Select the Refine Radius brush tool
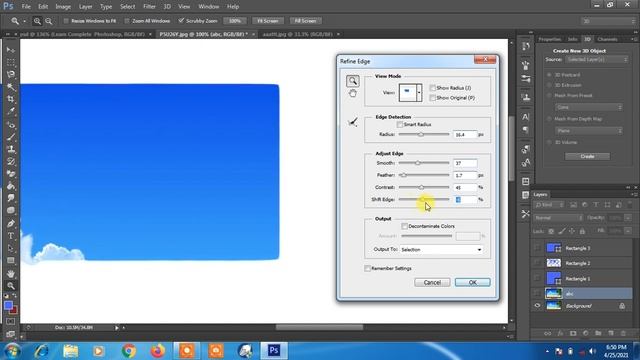640x360 pixels. click(x=353, y=122)
